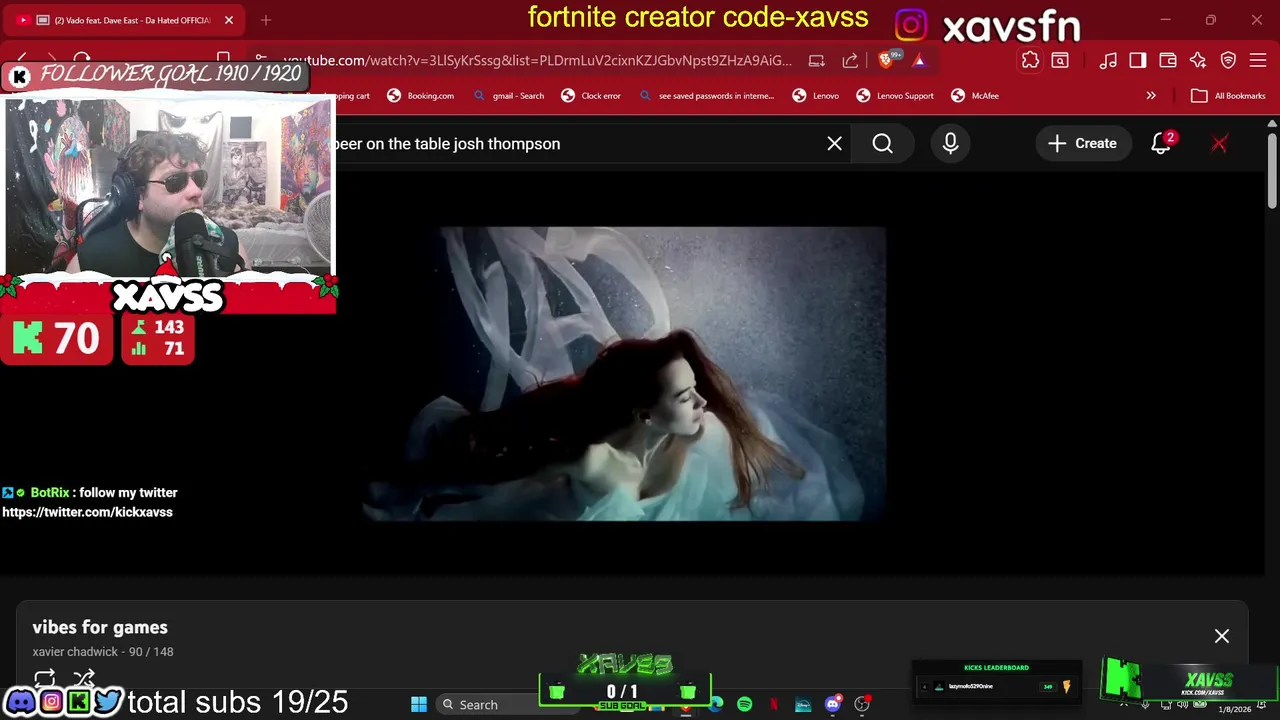The height and width of the screenshot is (720, 1280).
Task: Open the music playlist note icon
Action: point(1108,61)
